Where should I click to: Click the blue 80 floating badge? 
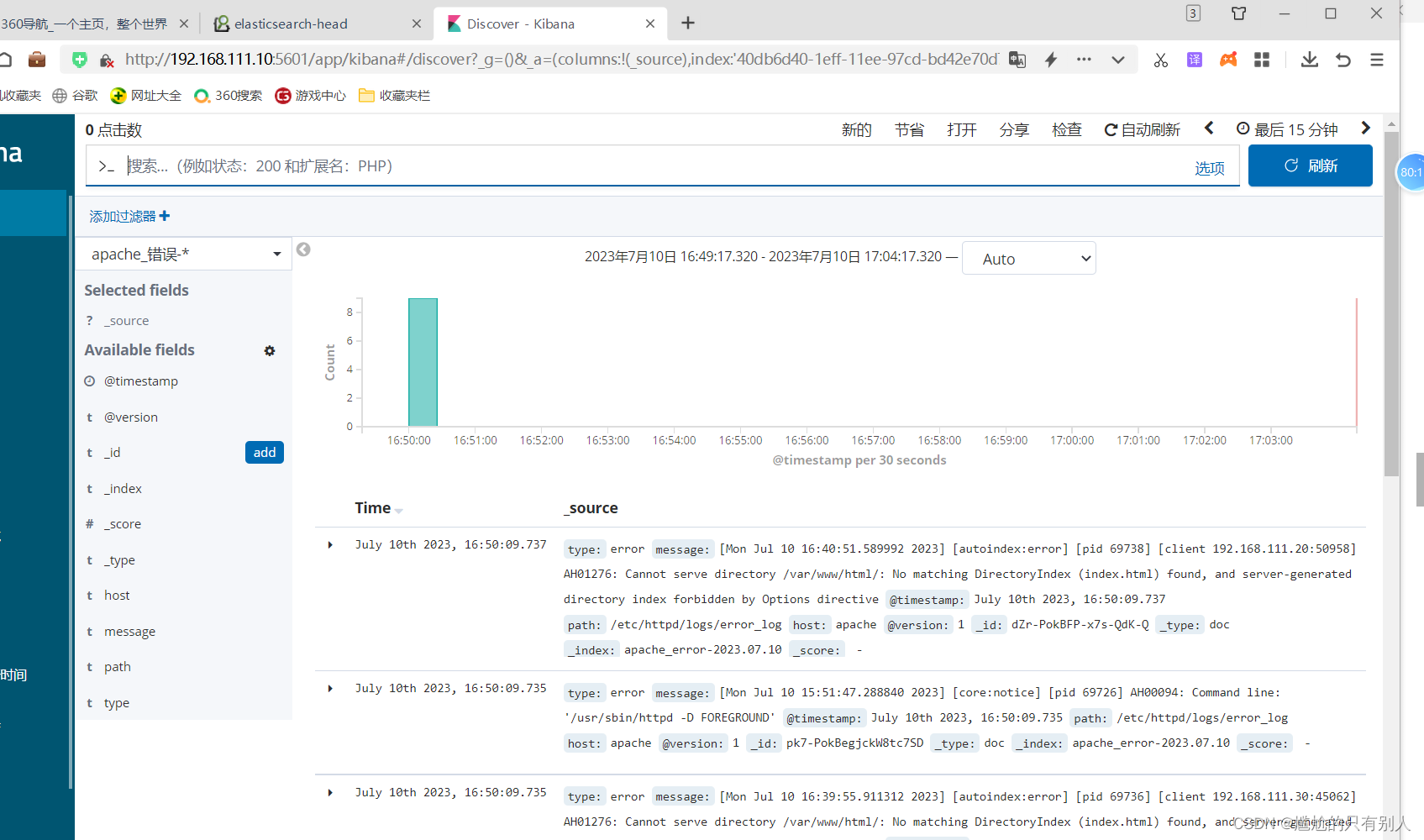pos(1411,172)
